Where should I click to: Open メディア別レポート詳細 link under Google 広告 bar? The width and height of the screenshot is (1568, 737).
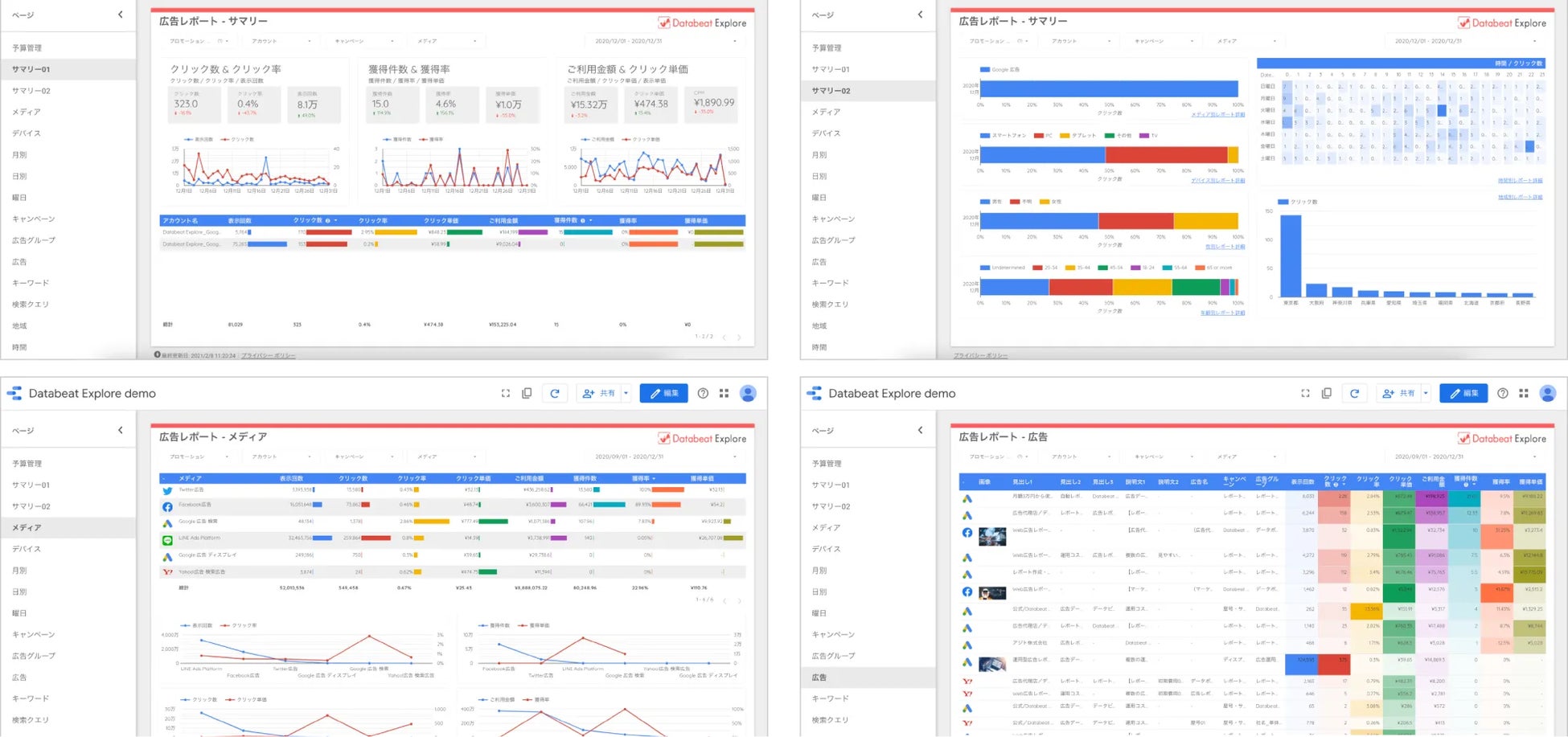coord(1217,115)
